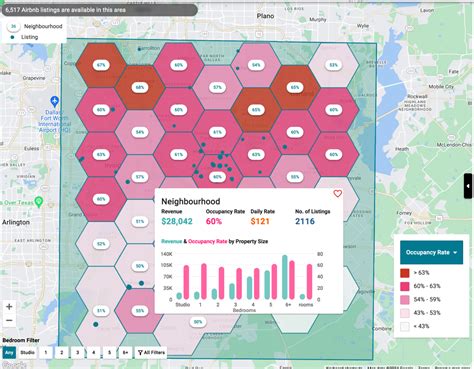This screenshot has height=369, width=474.
Task: Click the Arlington city label on map
Action: click(16, 222)
